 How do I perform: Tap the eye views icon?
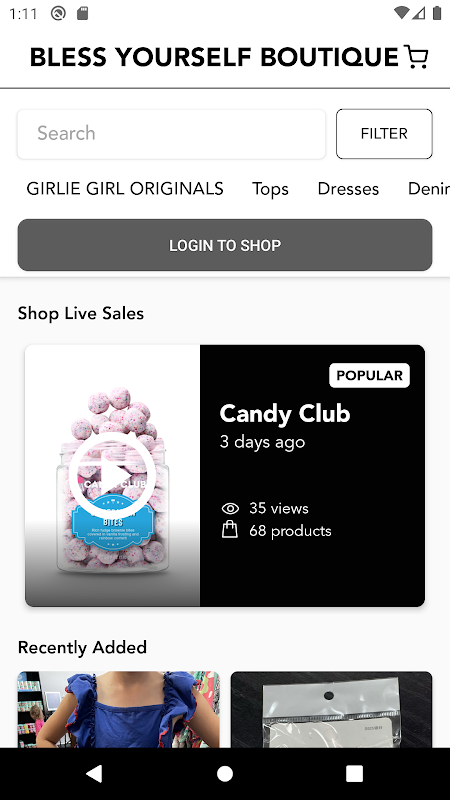[x=230, y=508]
